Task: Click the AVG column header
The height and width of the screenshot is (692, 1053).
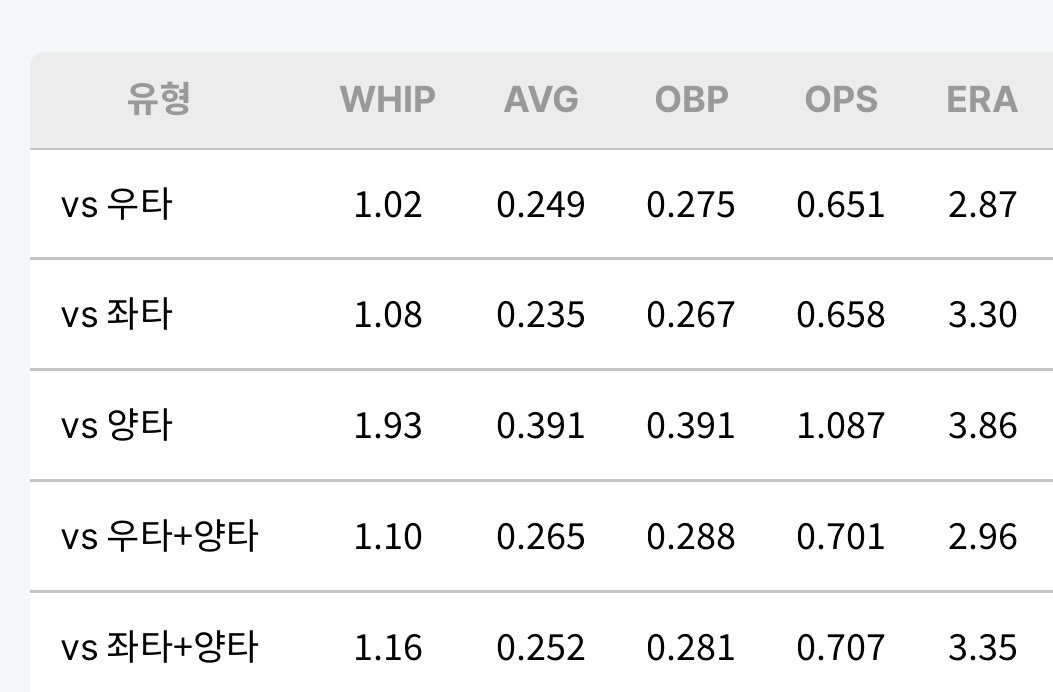Action: point(541,99)
